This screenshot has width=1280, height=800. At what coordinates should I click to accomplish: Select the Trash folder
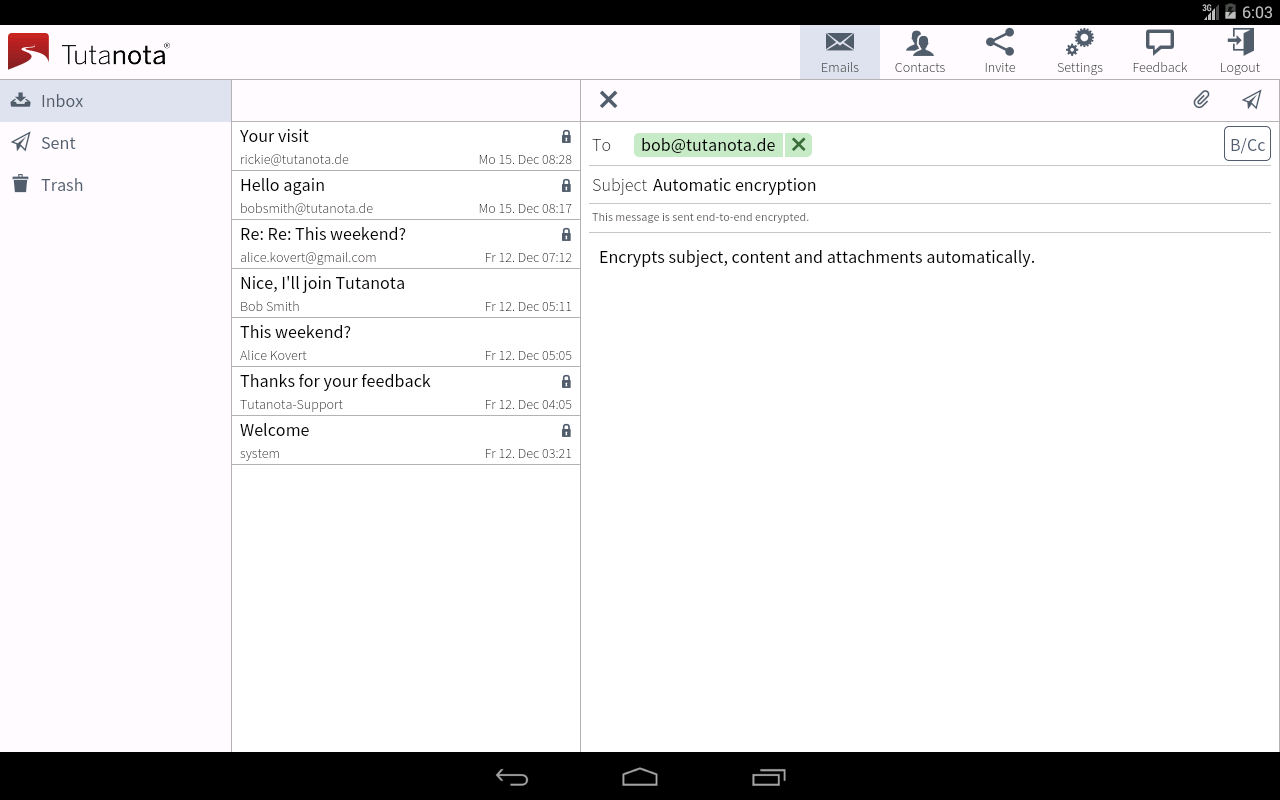point(116,185)
